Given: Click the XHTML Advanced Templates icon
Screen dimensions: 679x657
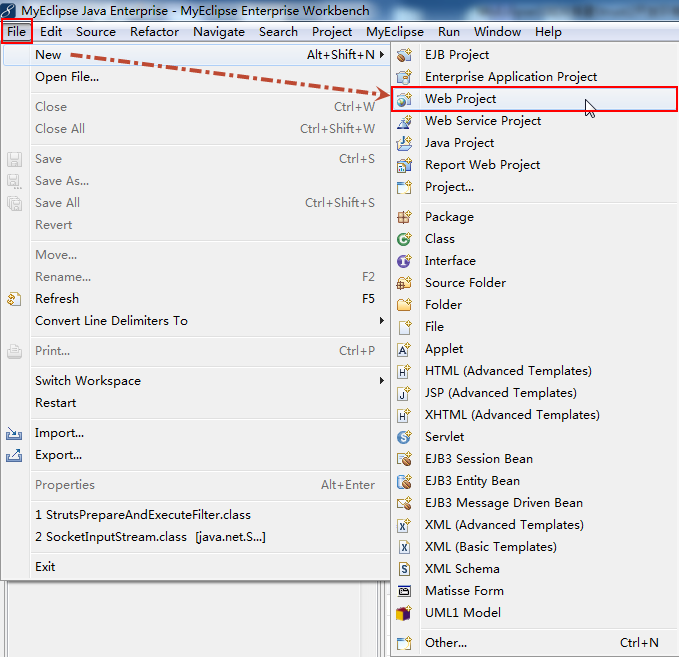Looking at the screenshot, I should pyautogui.click(x=404, y=415).
